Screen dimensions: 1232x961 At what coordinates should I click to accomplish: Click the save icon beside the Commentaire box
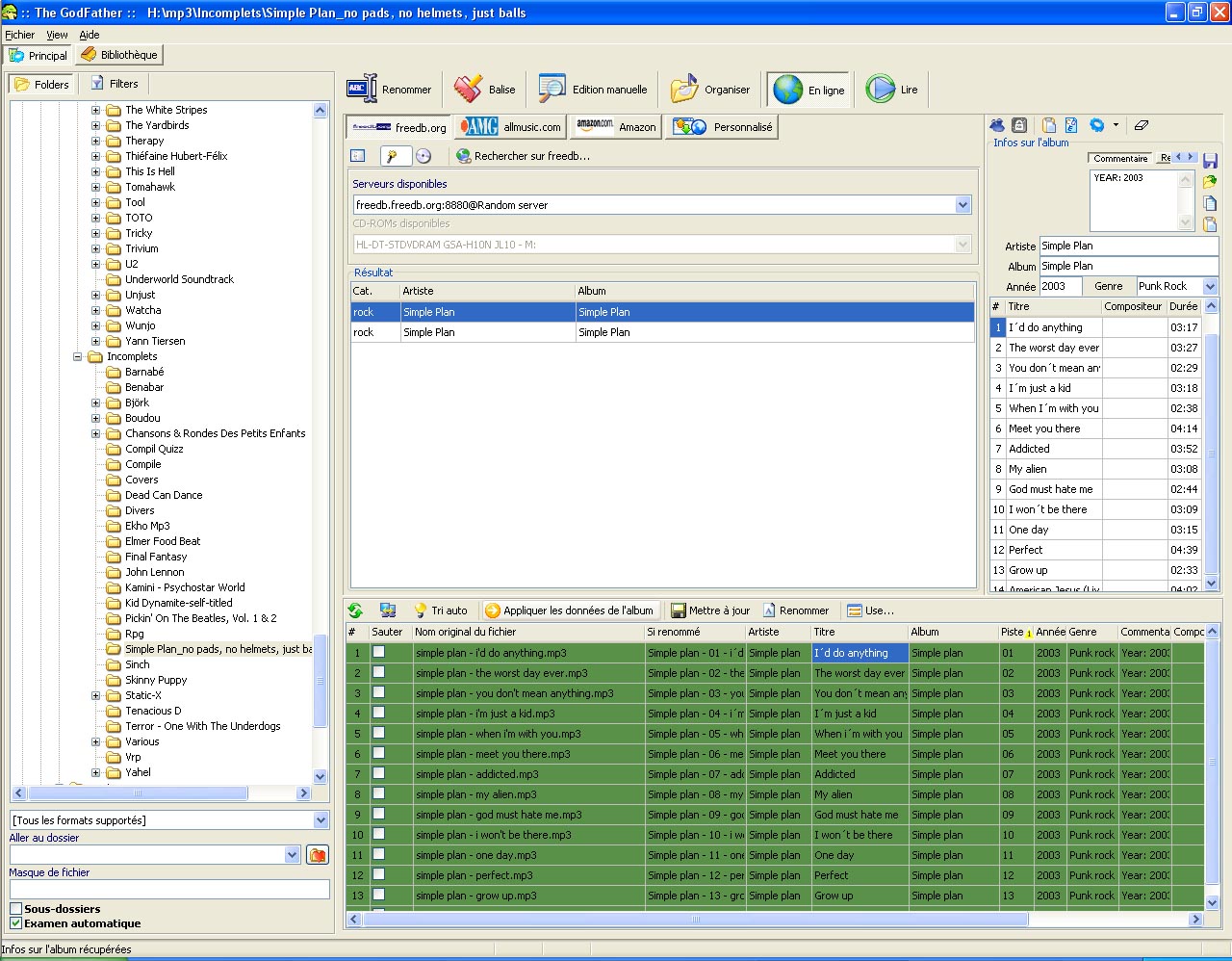point(1210,161)
